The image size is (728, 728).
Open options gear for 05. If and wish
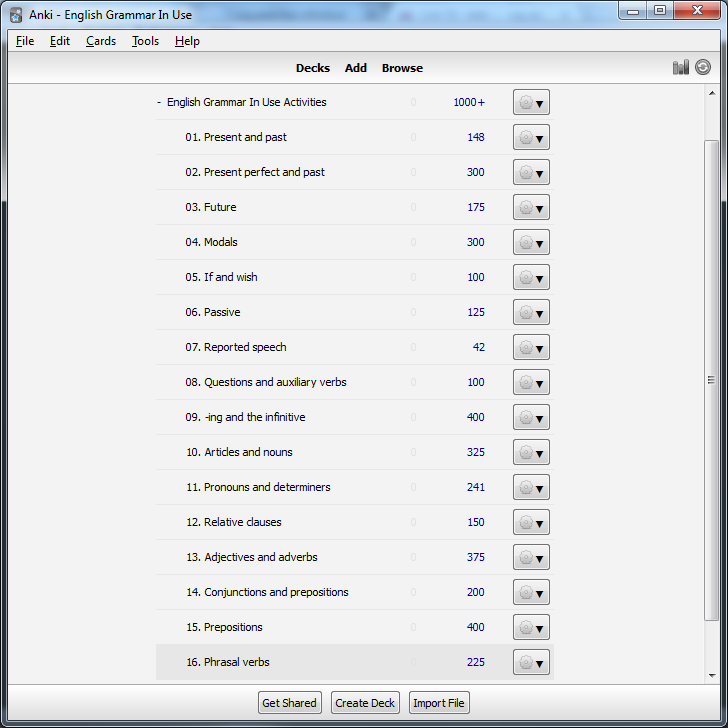click(531, 277)
